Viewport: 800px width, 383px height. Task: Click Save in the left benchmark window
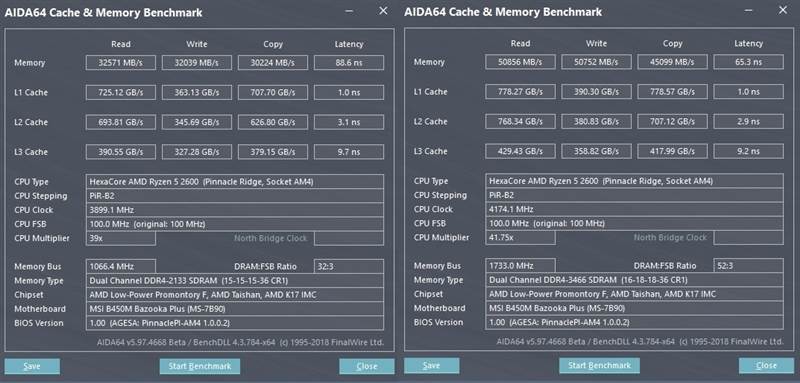coord(32,366)
